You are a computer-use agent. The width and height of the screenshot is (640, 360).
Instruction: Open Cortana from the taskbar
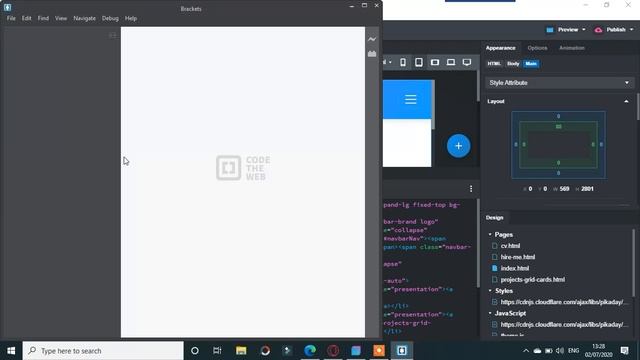click(x=195, y=351)
